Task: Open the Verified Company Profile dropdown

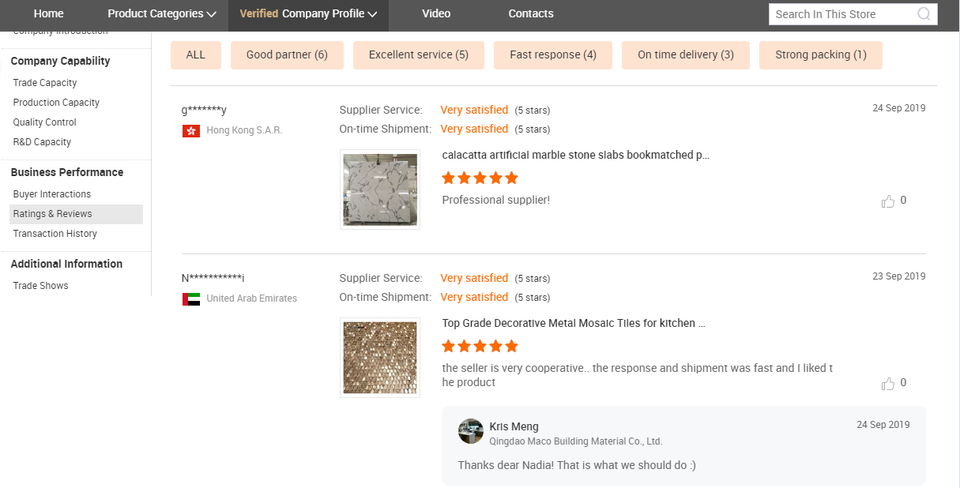Action: [x=308, y=14]
